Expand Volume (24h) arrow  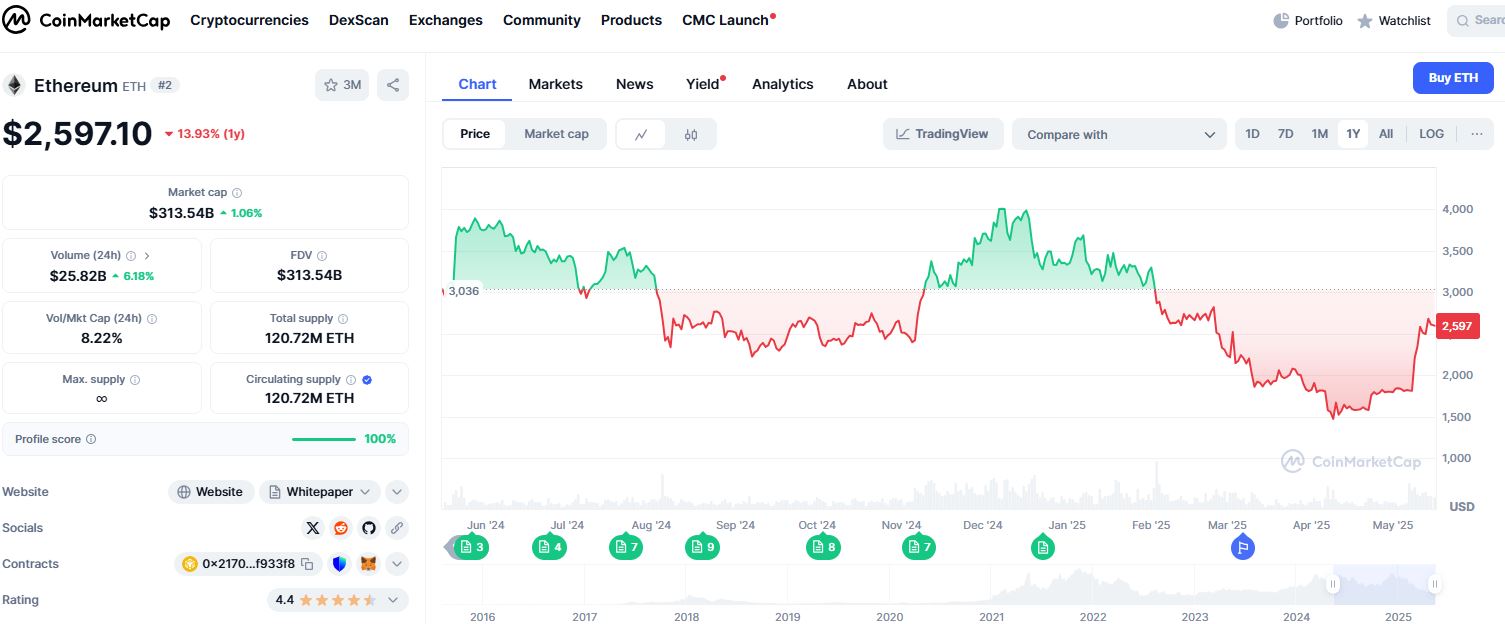click(x=146, y=256)
